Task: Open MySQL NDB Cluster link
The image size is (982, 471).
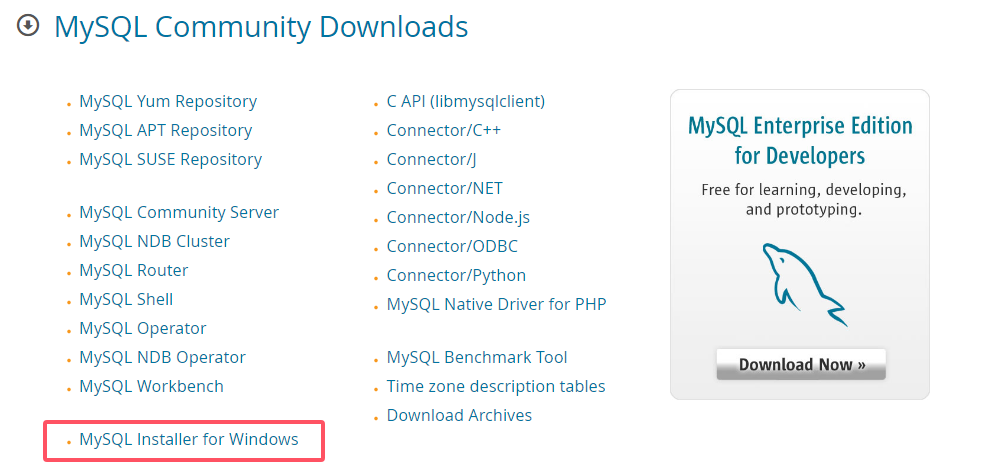Action: [154, 241]
